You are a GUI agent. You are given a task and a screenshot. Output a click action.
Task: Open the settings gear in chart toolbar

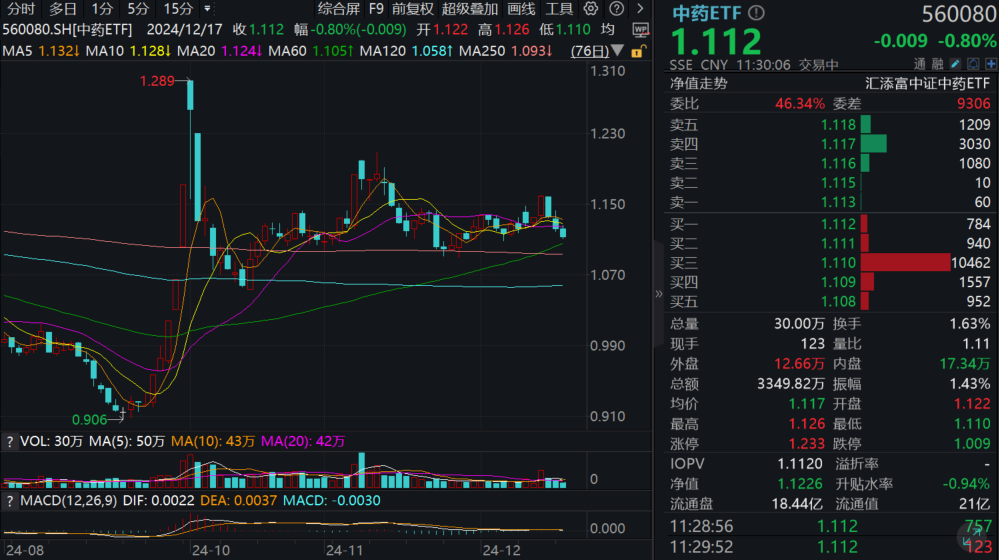pyautogui.click(x=591, y=9)
